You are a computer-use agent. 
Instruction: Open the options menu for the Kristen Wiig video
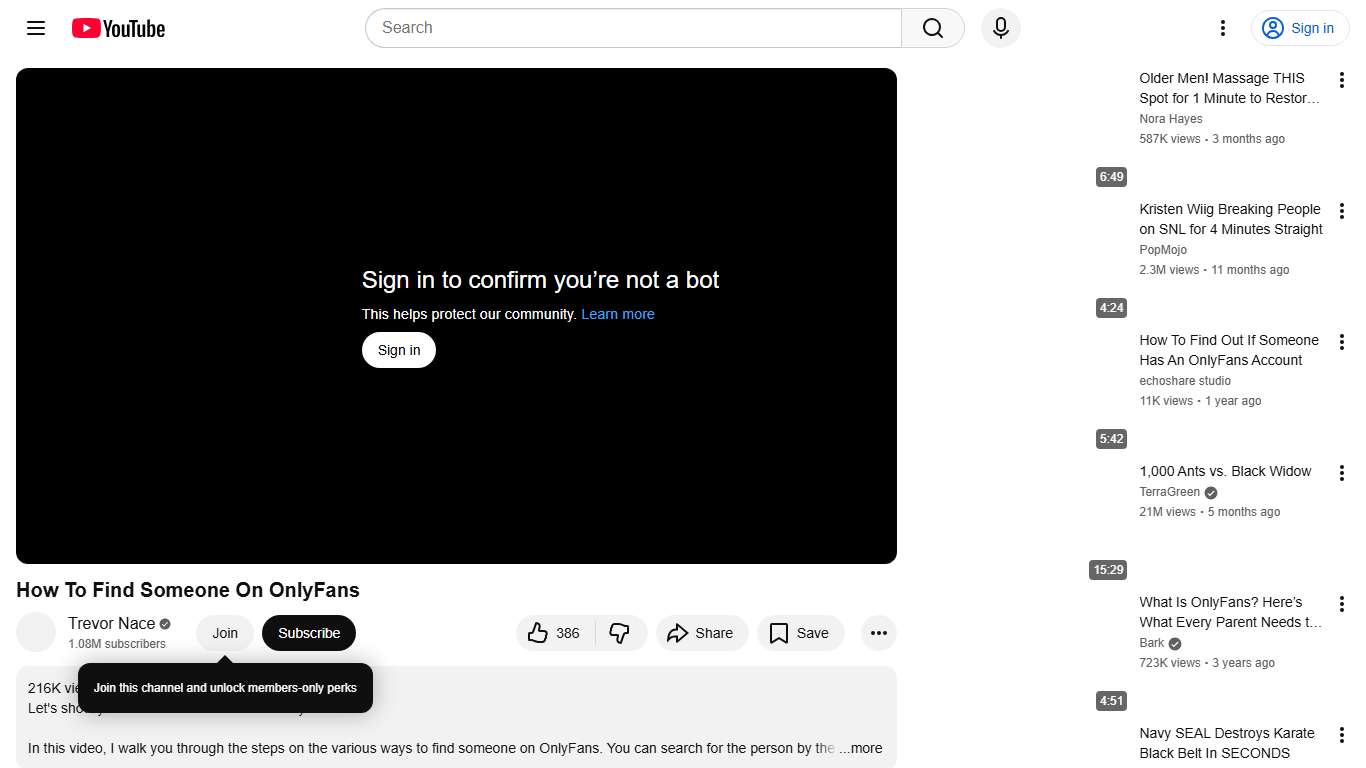[x=1342, y=211]
